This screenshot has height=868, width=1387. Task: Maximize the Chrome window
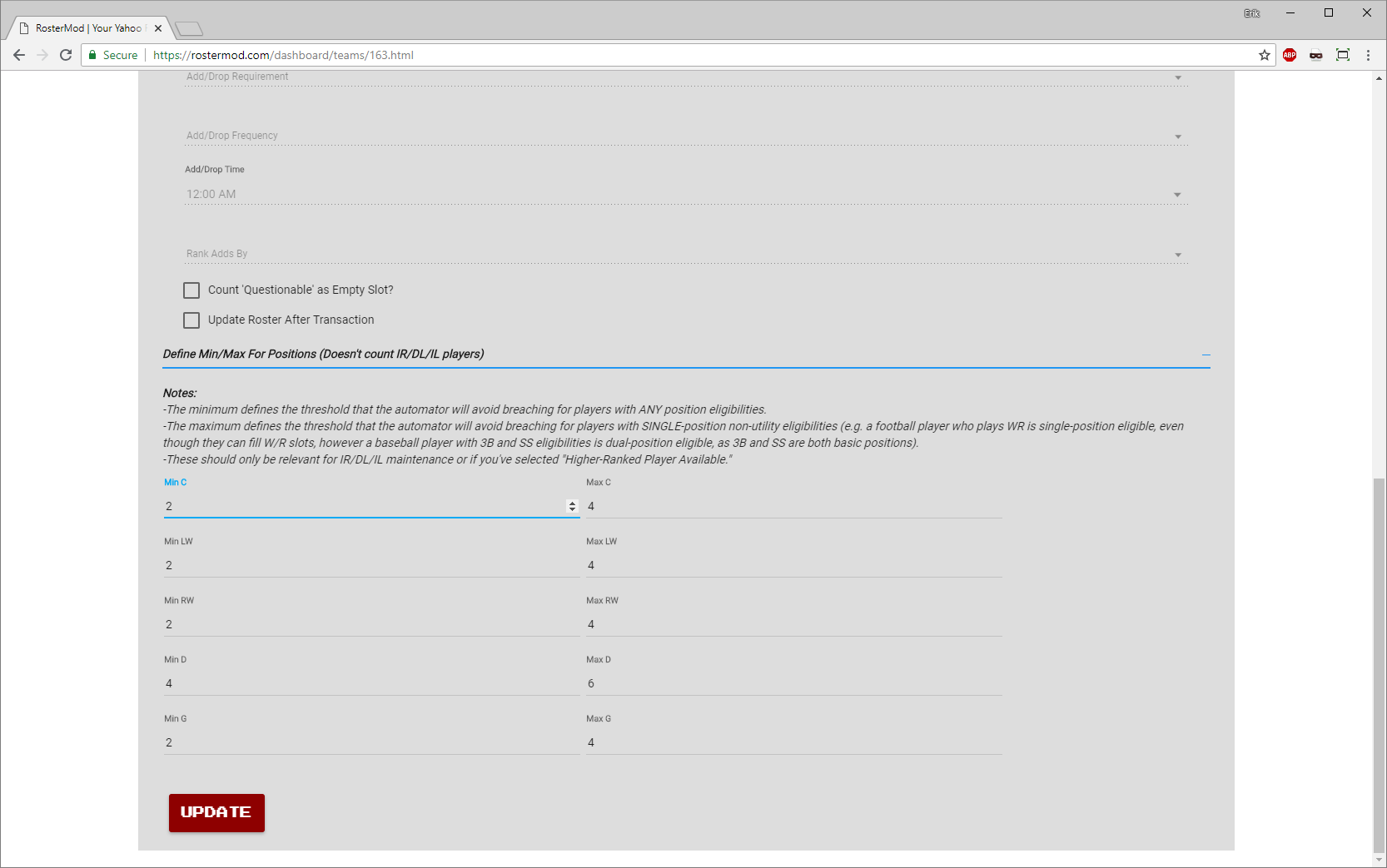click(x=1329, y=12)
